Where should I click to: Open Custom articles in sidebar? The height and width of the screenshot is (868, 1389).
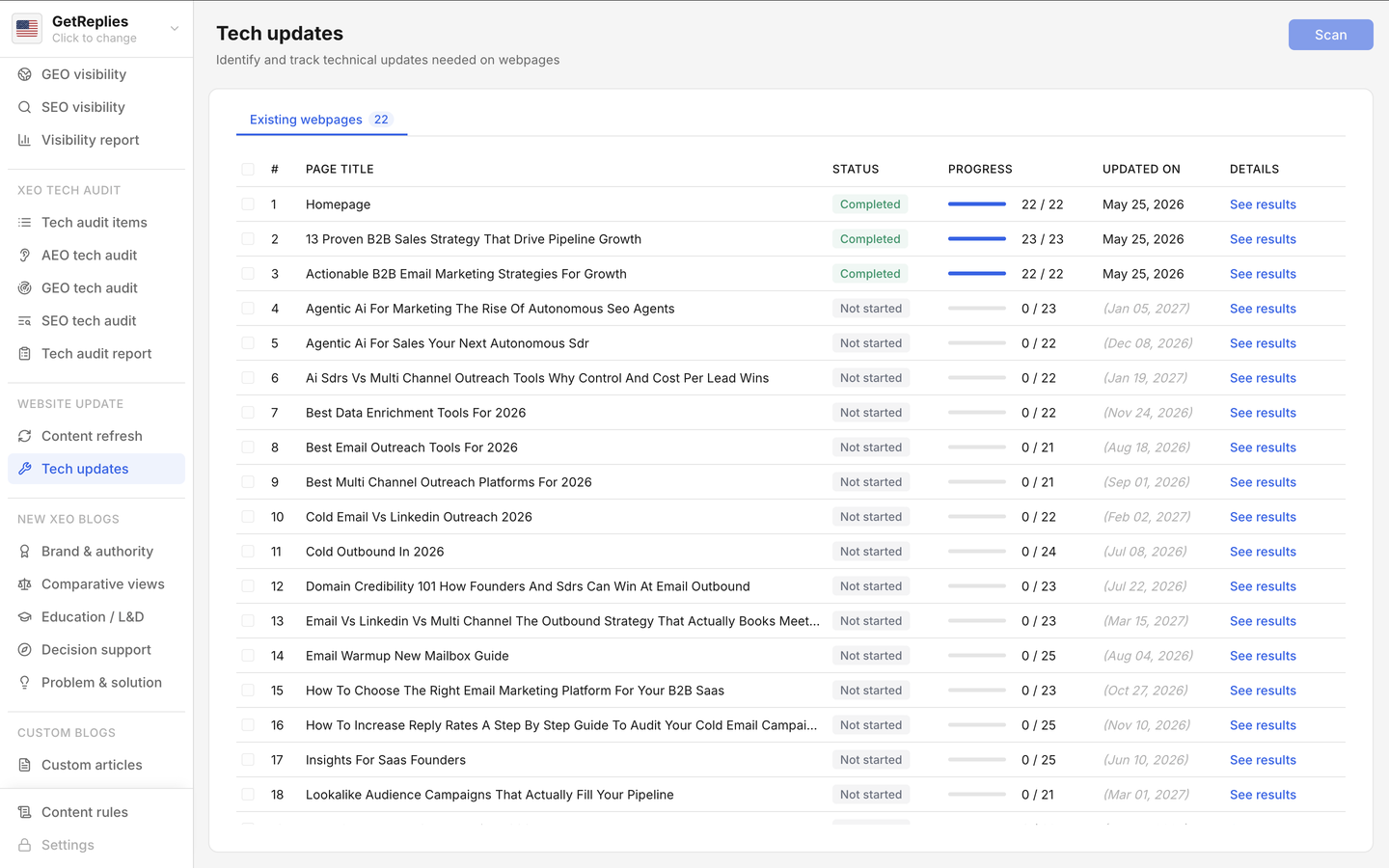click(x=96, y=765)
